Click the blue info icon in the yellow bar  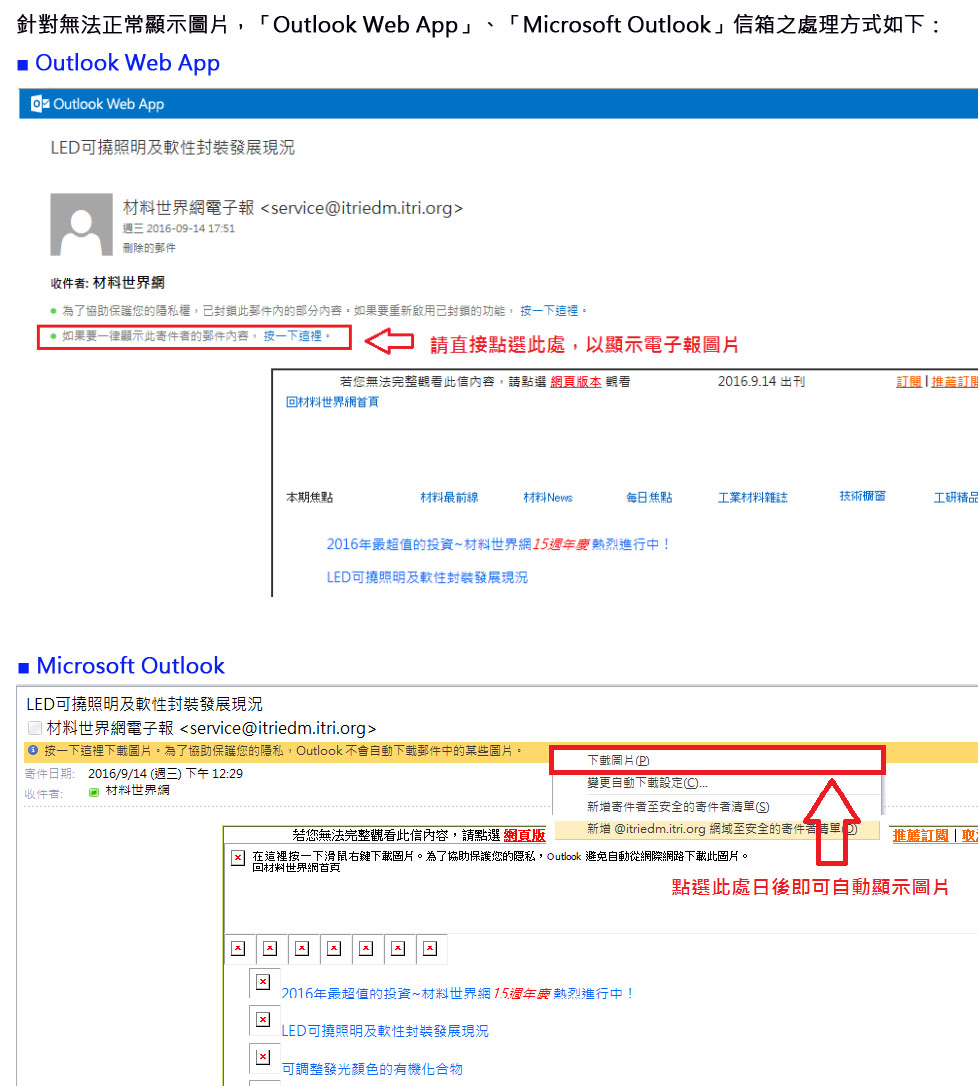click(33, 750)
